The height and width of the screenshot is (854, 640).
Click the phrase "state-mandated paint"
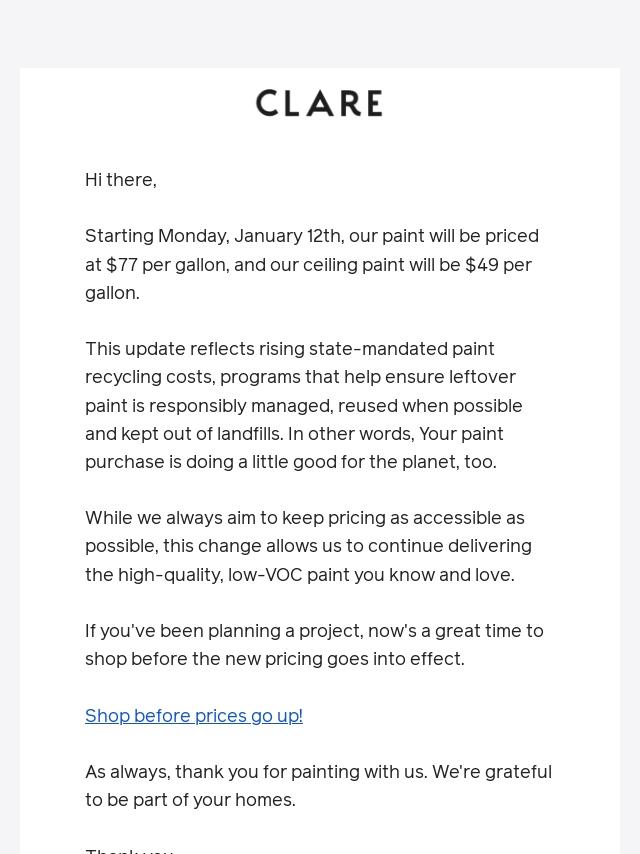tap(401, 349)
